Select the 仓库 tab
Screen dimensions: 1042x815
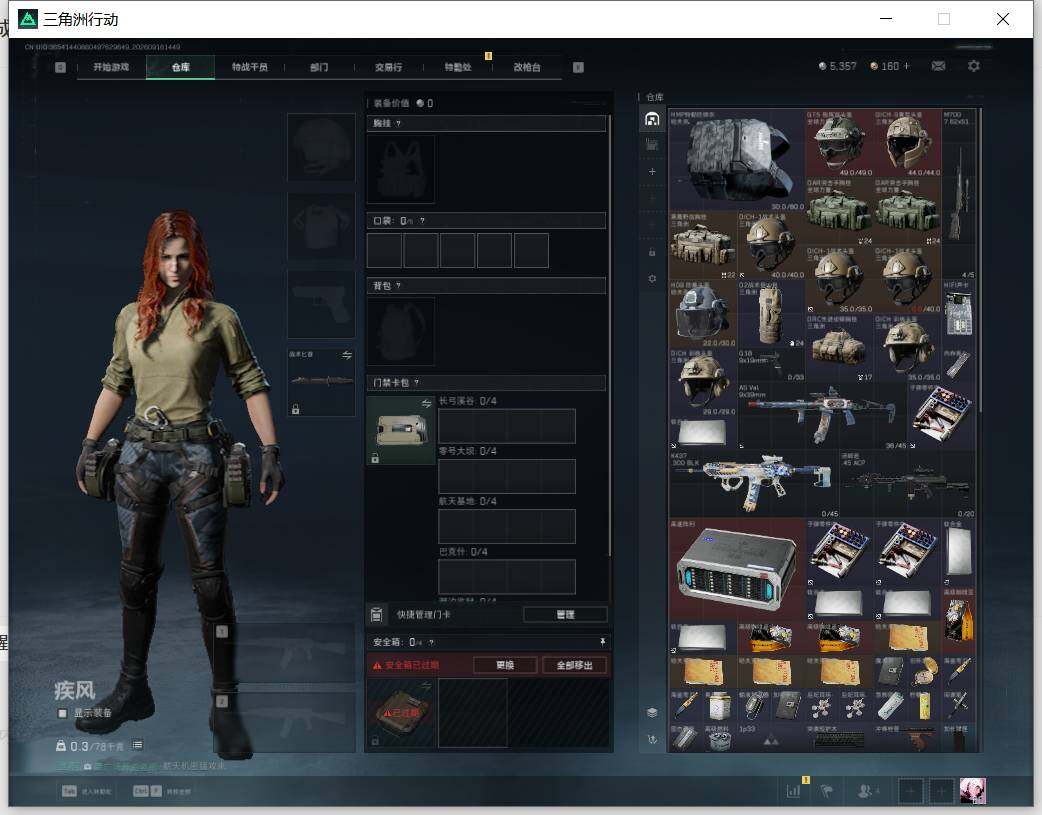pos(180,67)
